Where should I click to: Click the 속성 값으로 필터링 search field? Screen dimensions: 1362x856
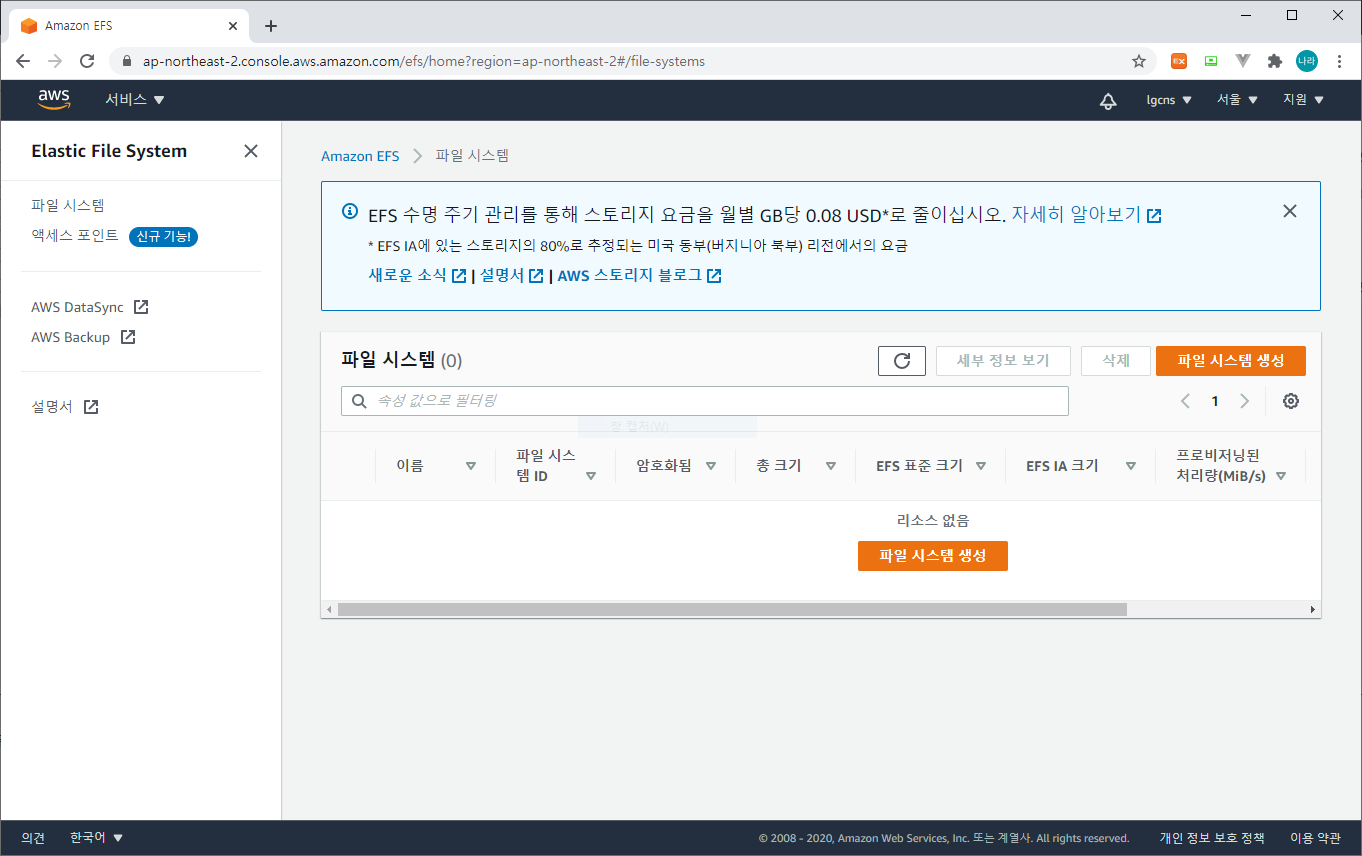[705, 401]
